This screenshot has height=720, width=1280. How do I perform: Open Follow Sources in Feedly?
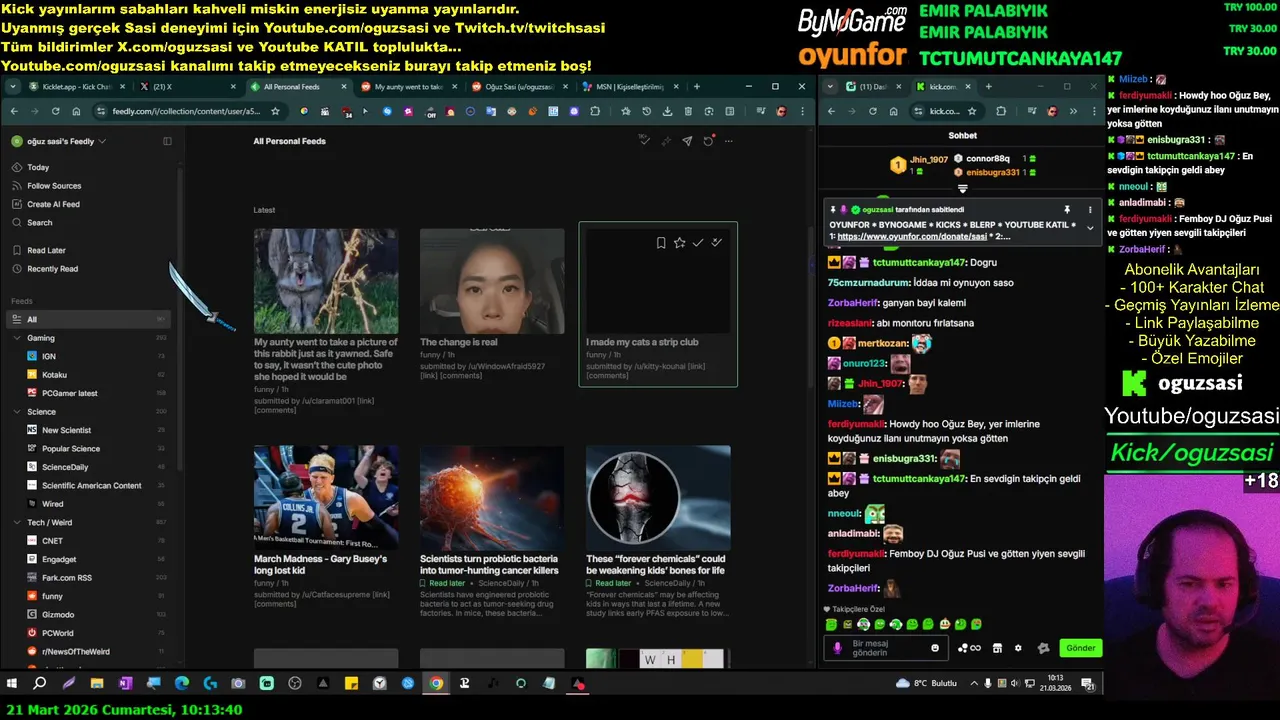[x=54, y=186]
